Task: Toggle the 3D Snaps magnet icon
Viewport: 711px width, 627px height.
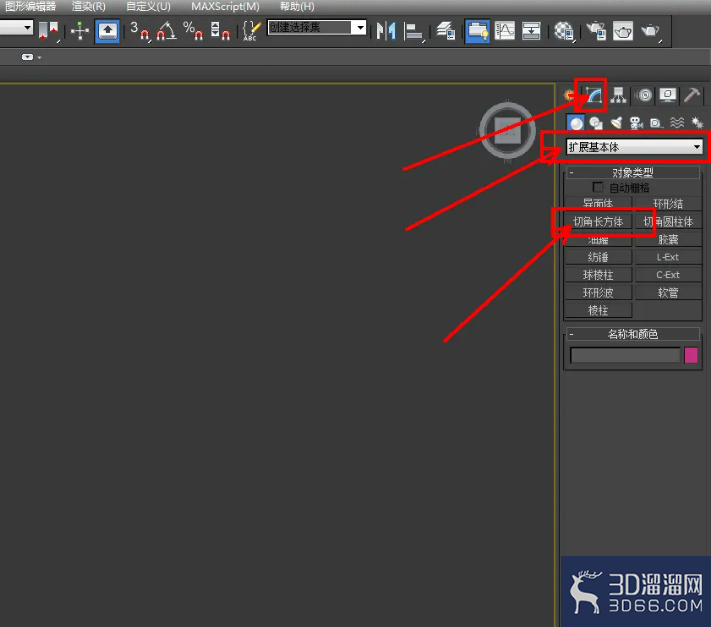Action: click(140, 31)
